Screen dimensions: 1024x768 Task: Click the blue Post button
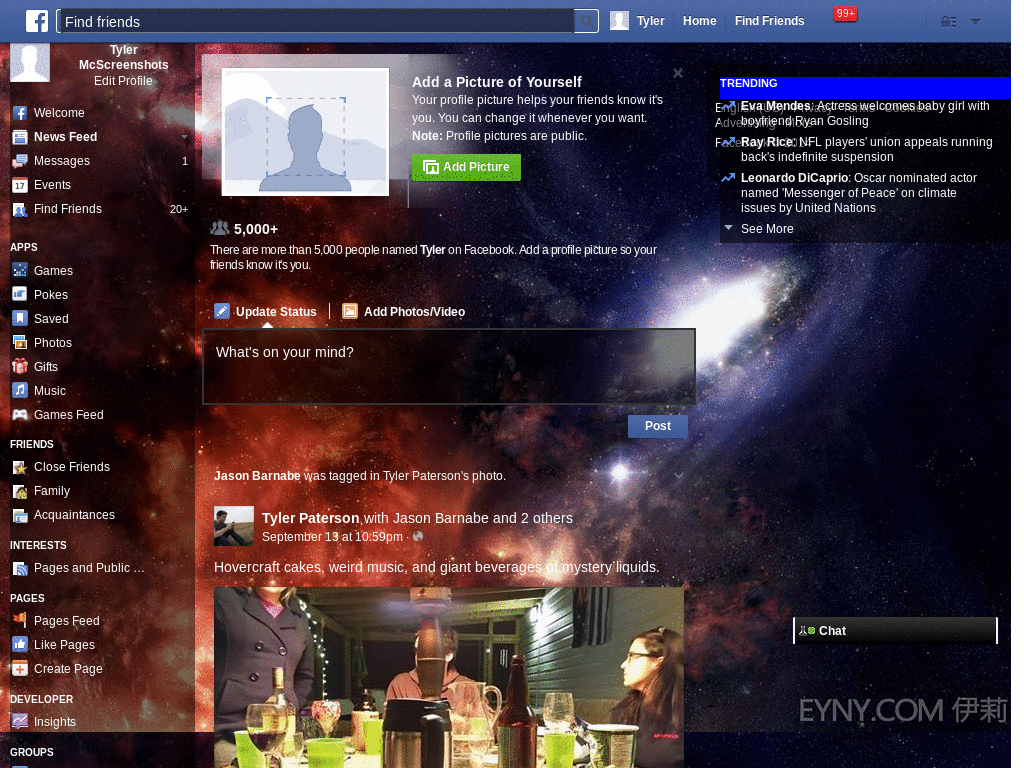(658, 426)
